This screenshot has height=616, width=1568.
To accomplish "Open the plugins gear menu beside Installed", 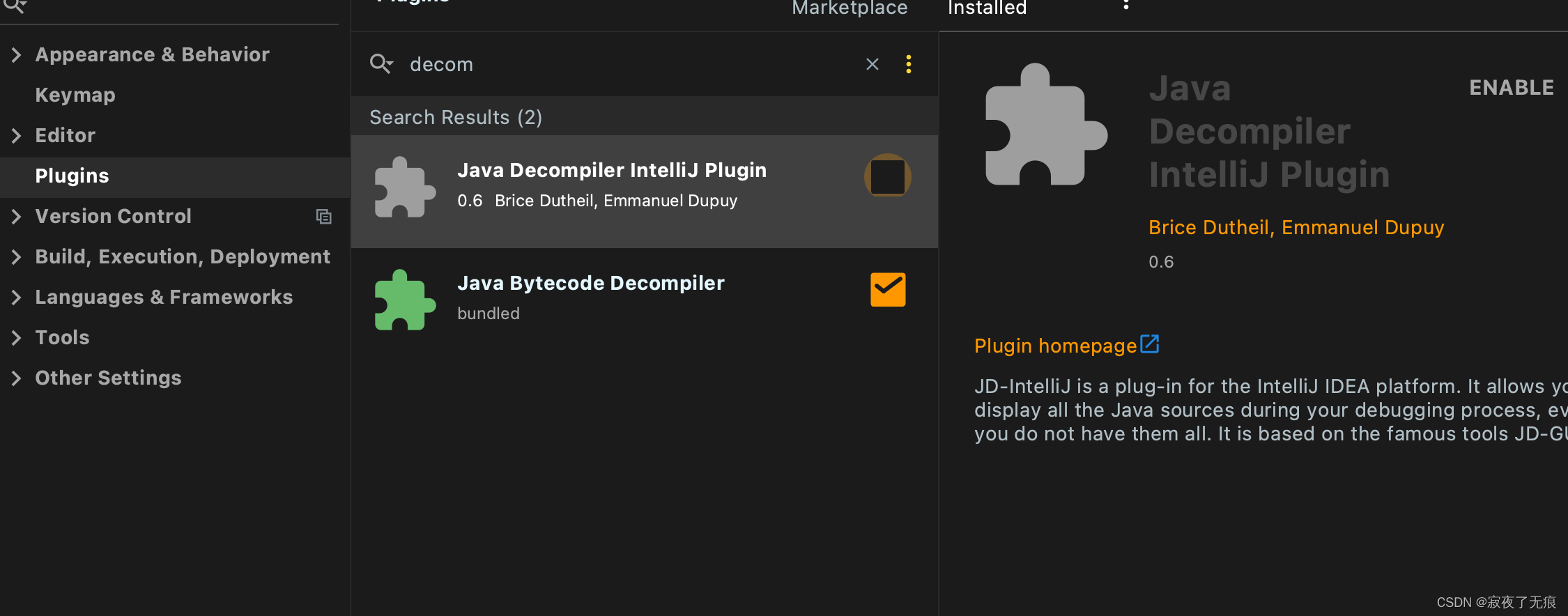I will point(1125,6).
